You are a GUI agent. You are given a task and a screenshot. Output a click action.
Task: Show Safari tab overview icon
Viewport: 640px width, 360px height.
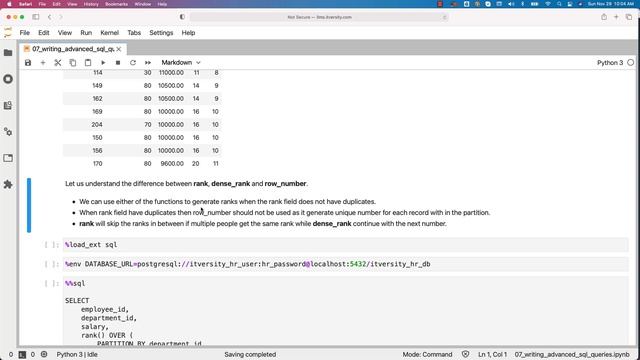point(629,17)
